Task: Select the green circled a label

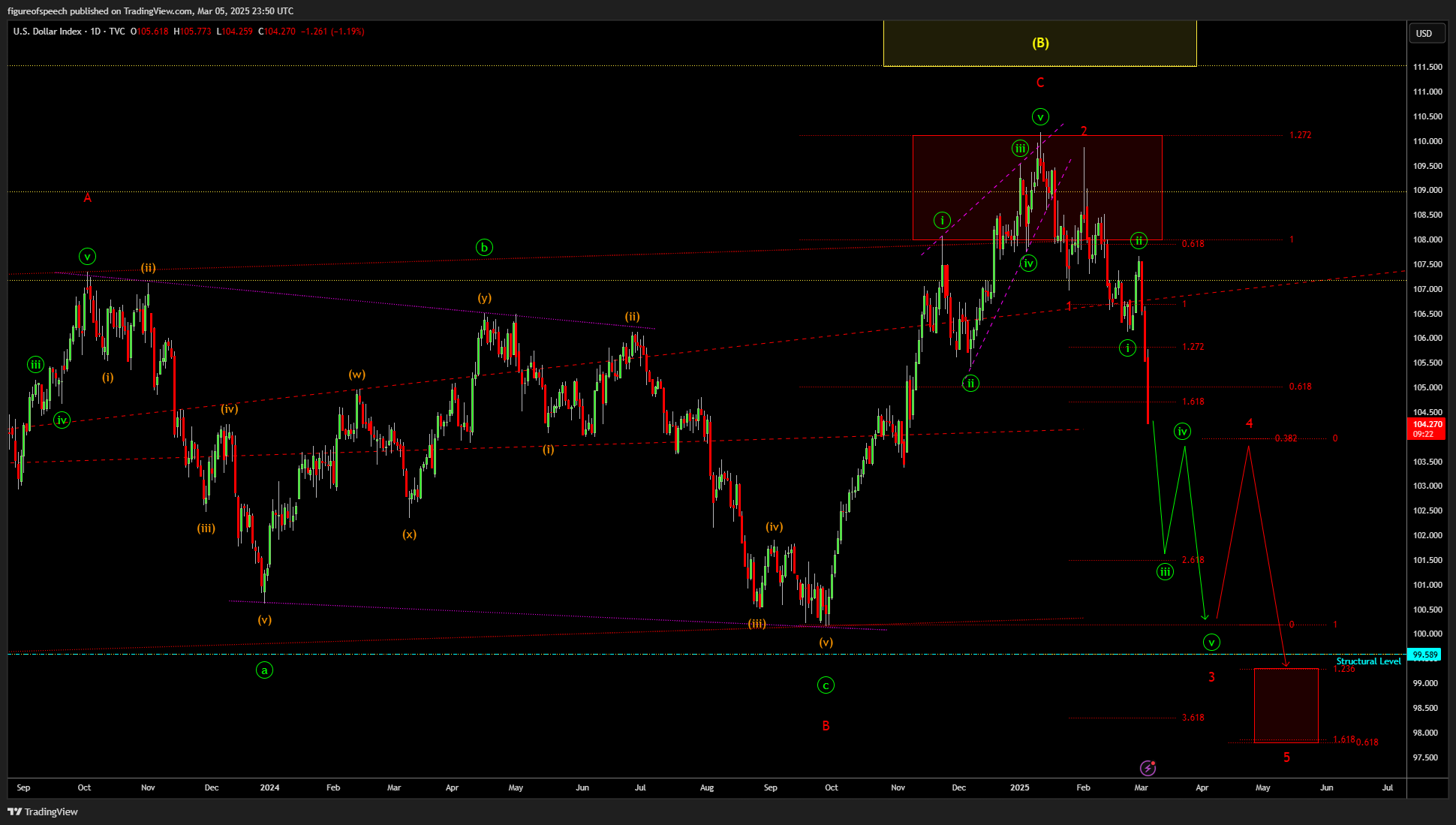Action: click(264, 670)
